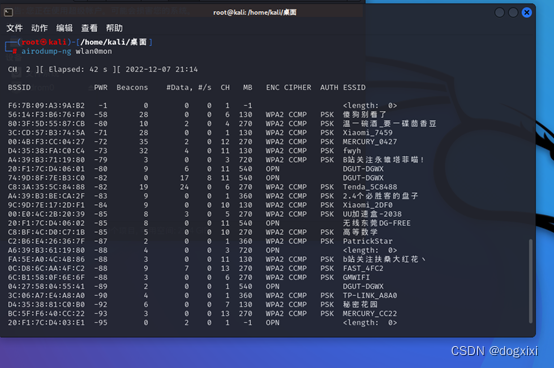Click the PWR column header
Screen dimensions: 554x368
(x=101, y=87)
